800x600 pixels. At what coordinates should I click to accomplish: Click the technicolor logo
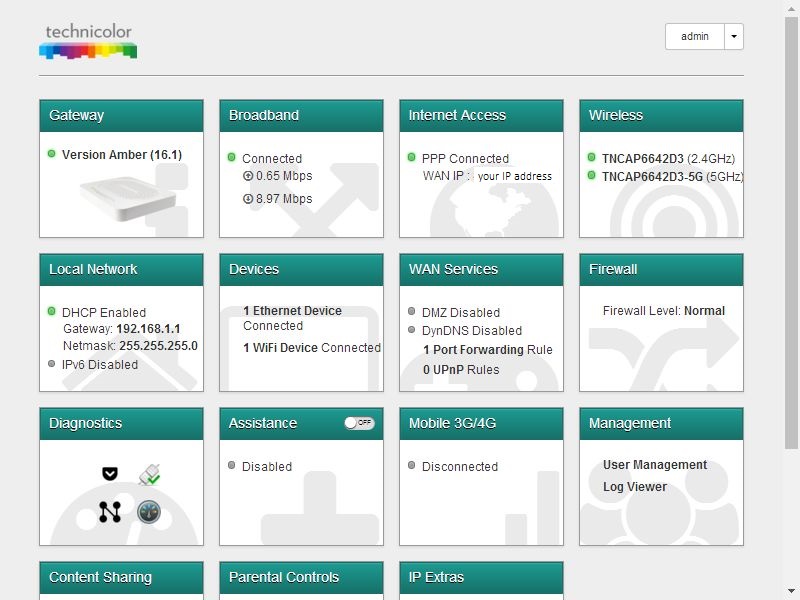pos(88,41)
